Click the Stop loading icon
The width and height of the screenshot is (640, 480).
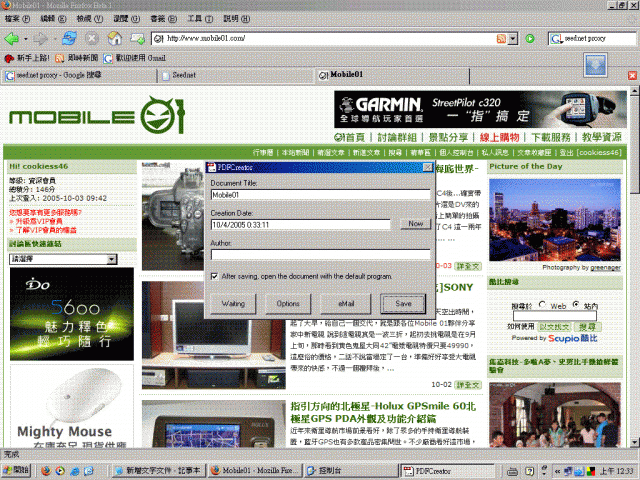click(92, 38)
